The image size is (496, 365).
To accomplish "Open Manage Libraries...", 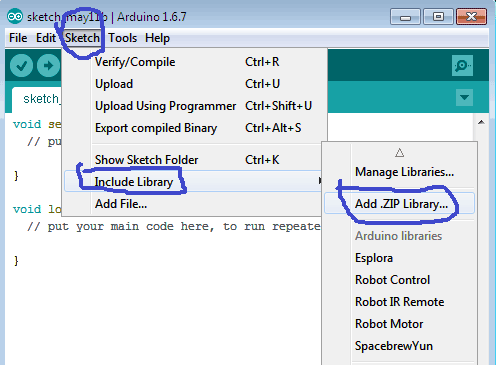I will [399, 172].
